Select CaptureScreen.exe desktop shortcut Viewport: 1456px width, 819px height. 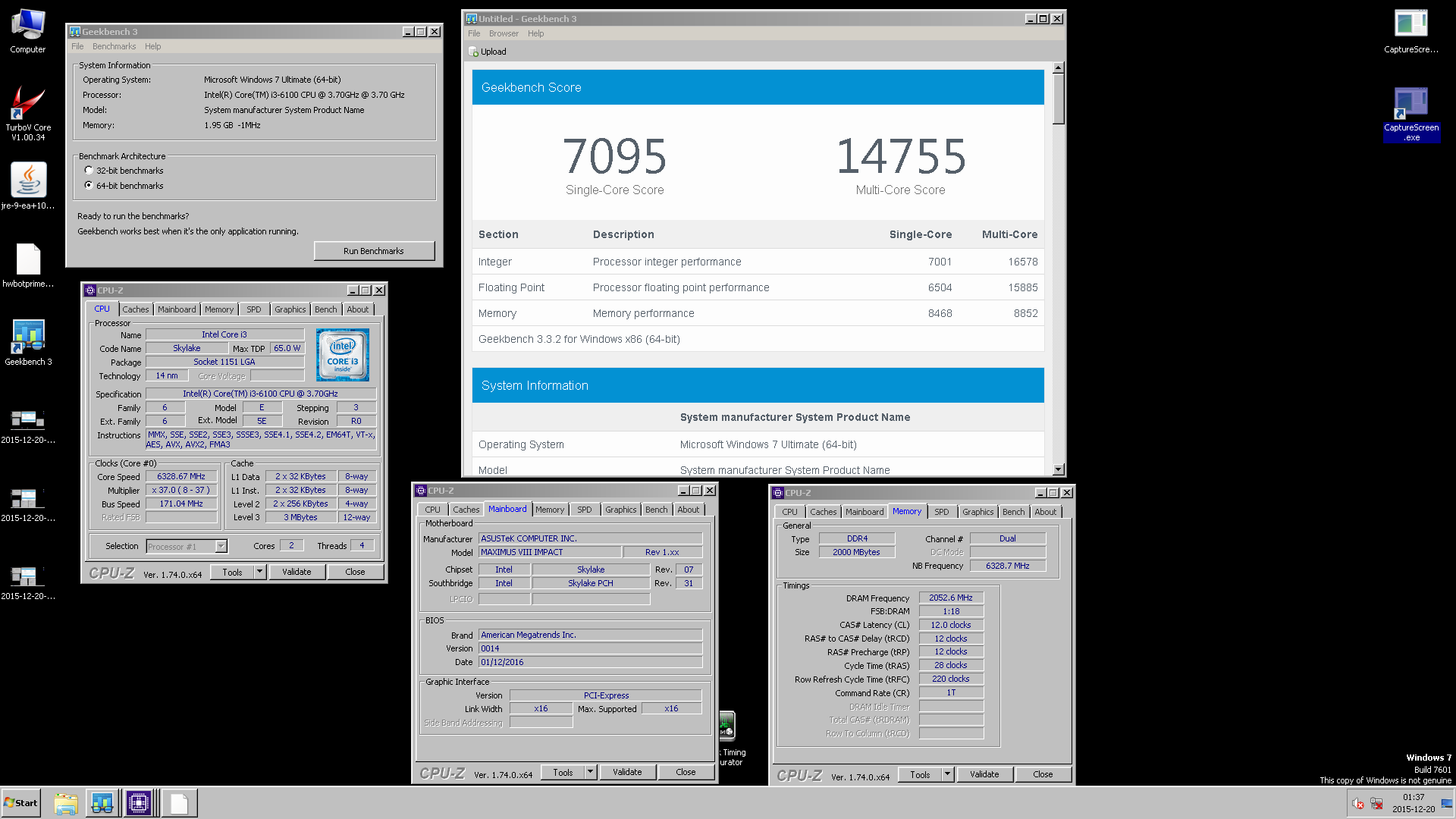coord(1411,114)
